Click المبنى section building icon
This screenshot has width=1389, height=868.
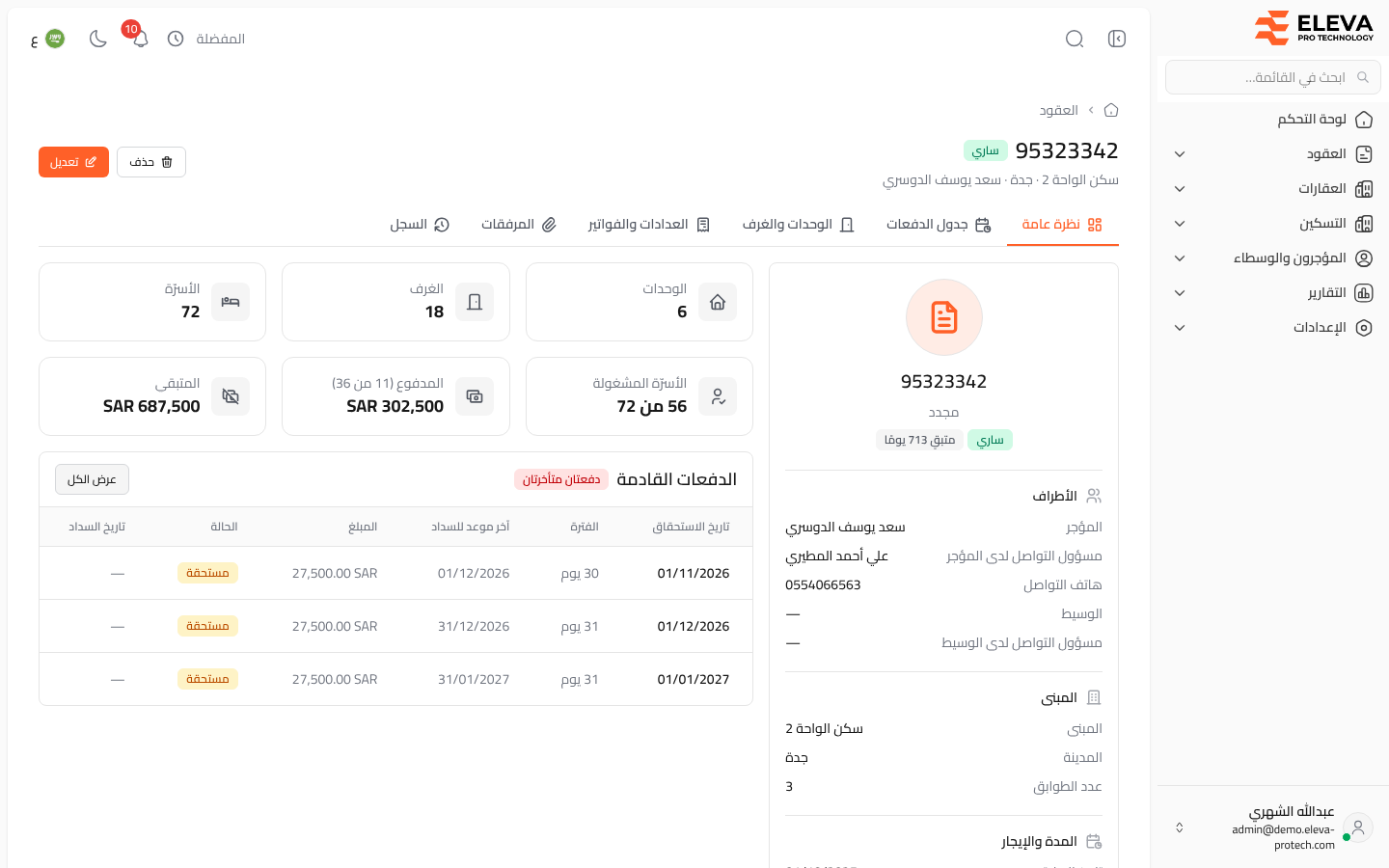(x=1094, y=697)
